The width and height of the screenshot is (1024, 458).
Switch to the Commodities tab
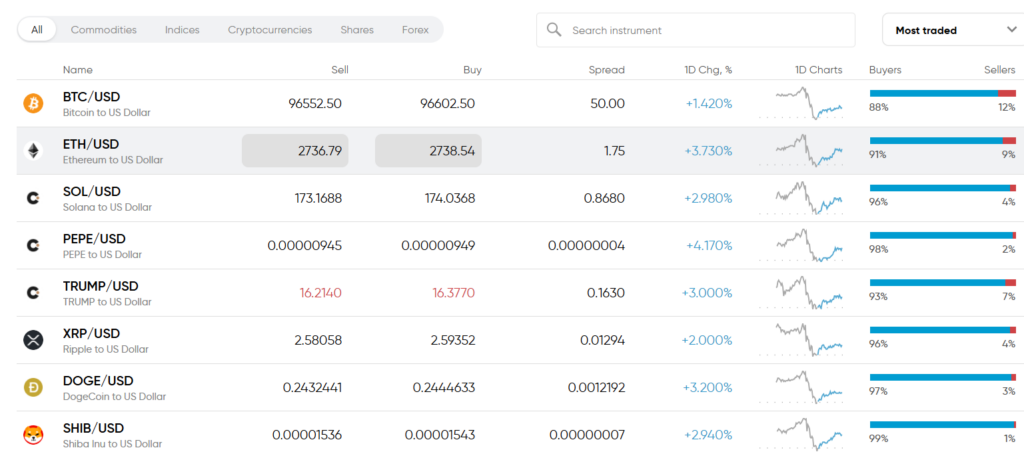(104, 30)
